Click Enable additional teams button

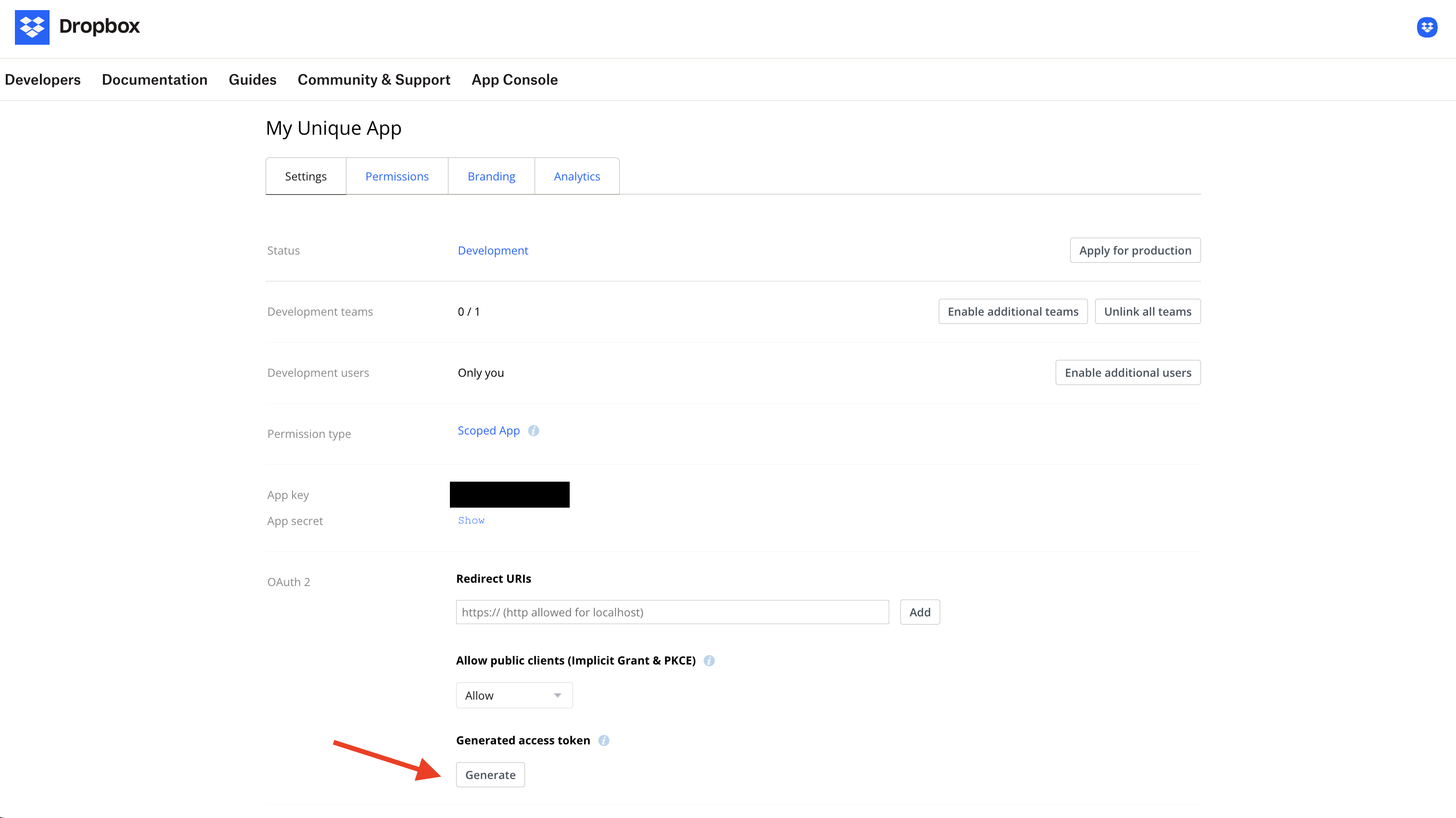point(1012,311)
